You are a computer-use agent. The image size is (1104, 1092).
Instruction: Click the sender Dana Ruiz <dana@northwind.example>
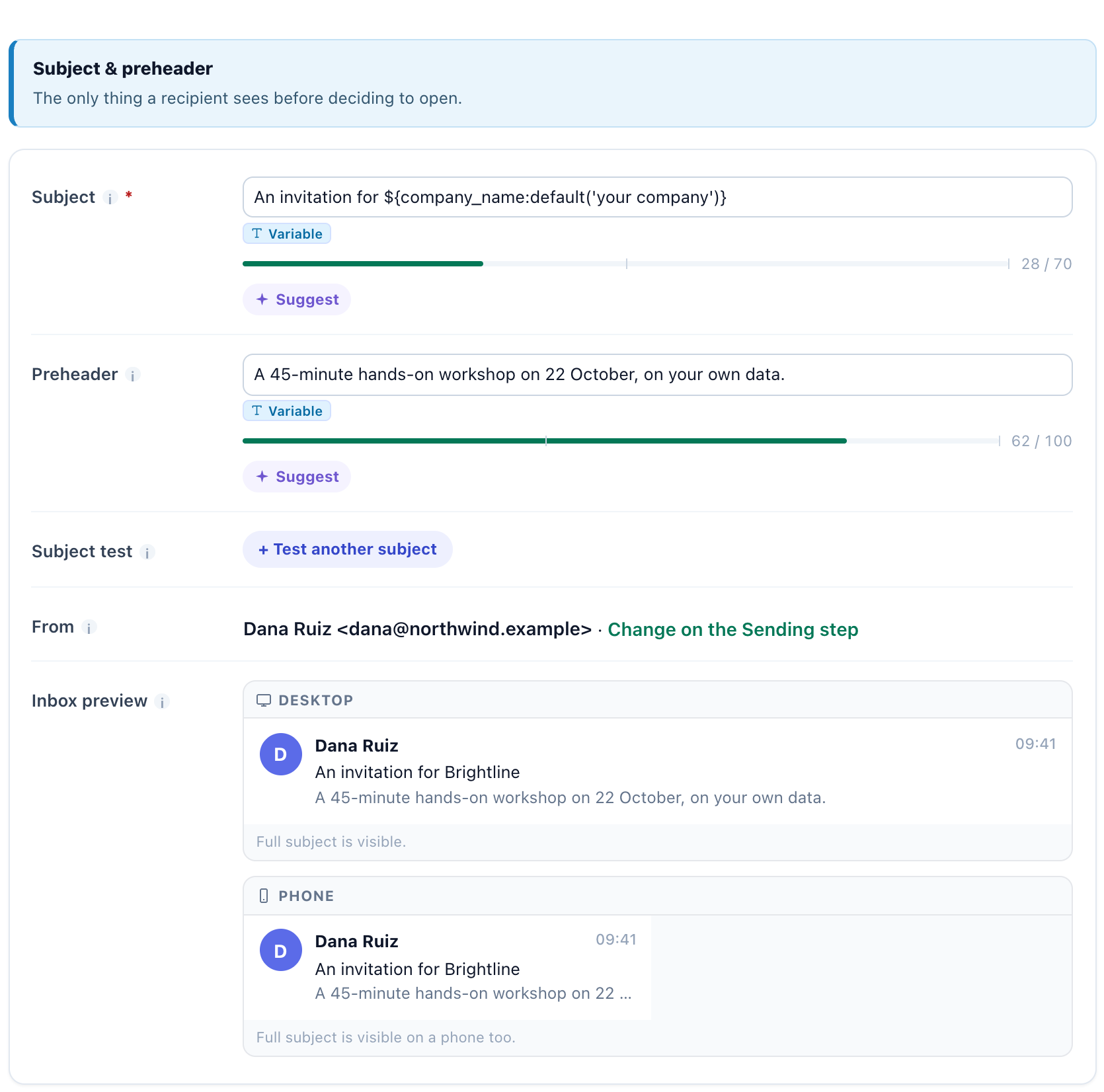(417, 629)
